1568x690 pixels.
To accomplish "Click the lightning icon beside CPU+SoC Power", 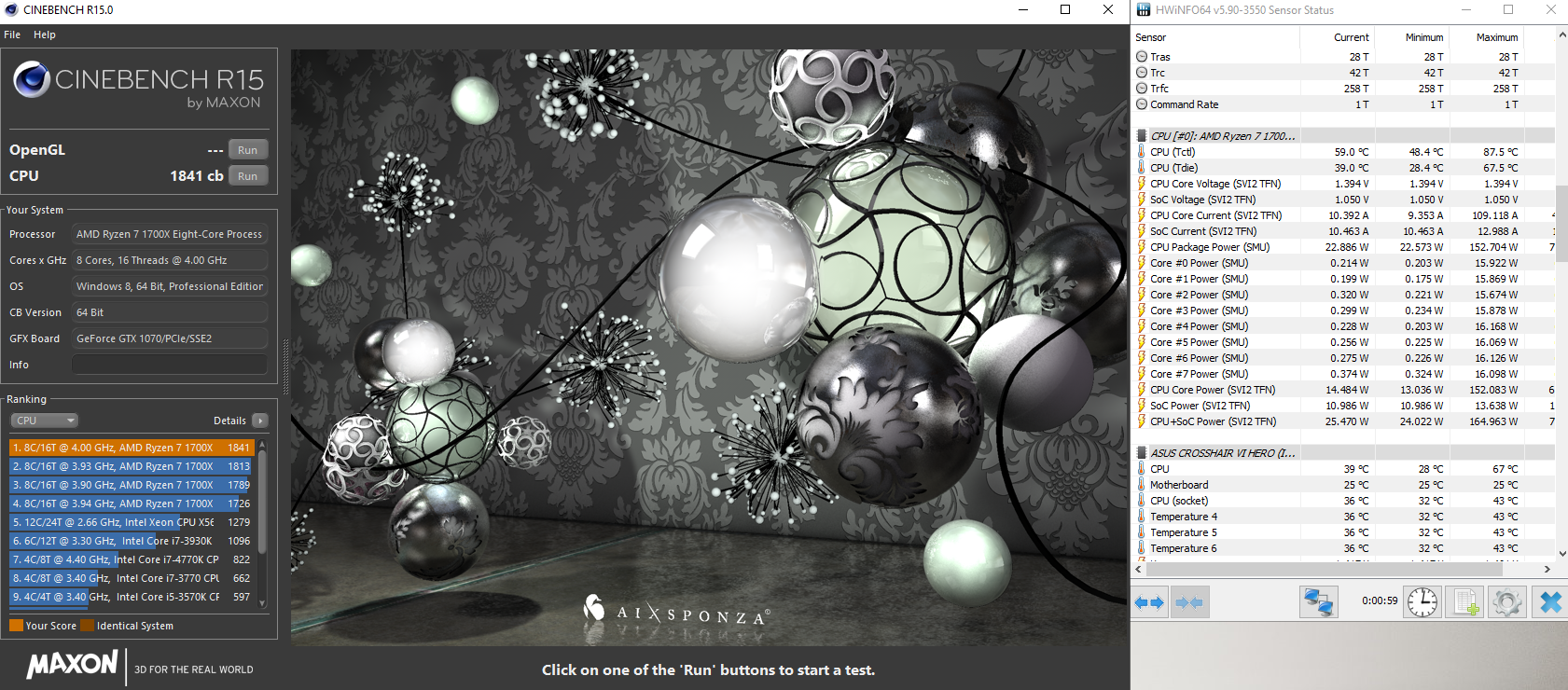I will coord(1142,421).
